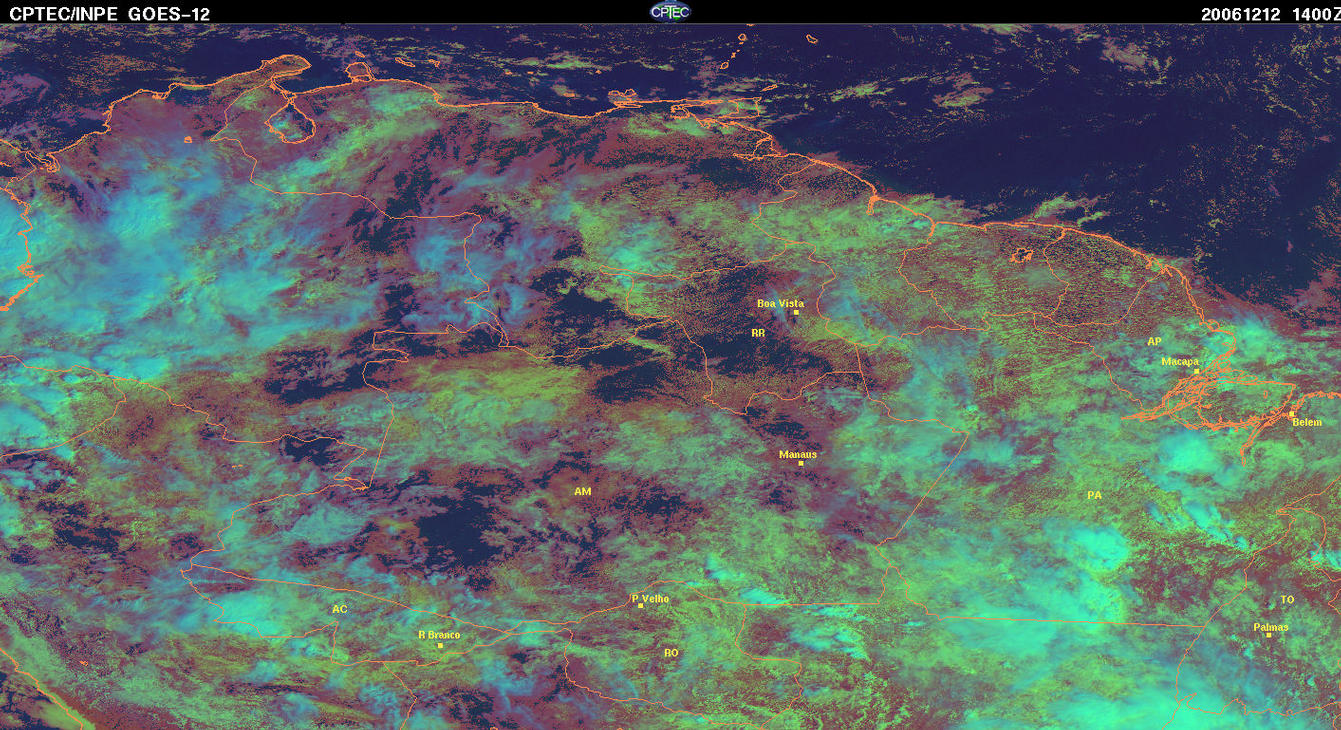The image size is (1341, 730).
Task: Click the 'TO' state label
Action: click(x=1287, y=600)
